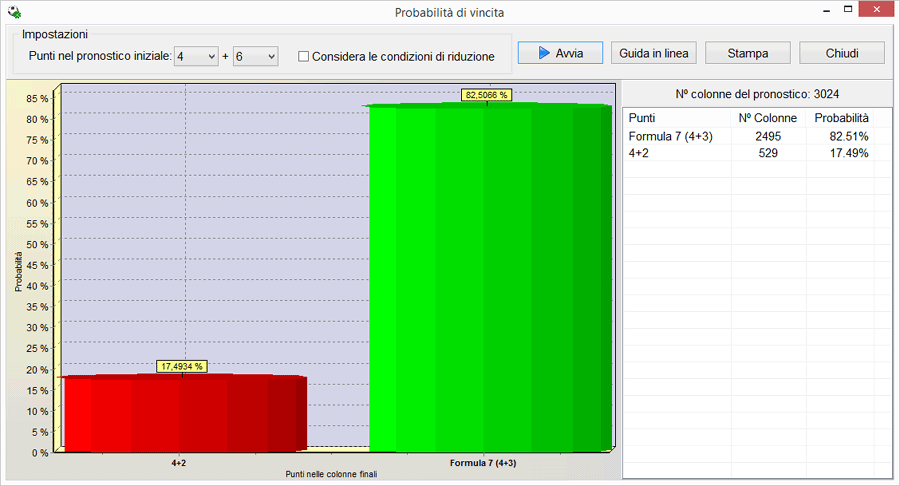Select the Formula 7 (4+3) table row

(670, 136)
